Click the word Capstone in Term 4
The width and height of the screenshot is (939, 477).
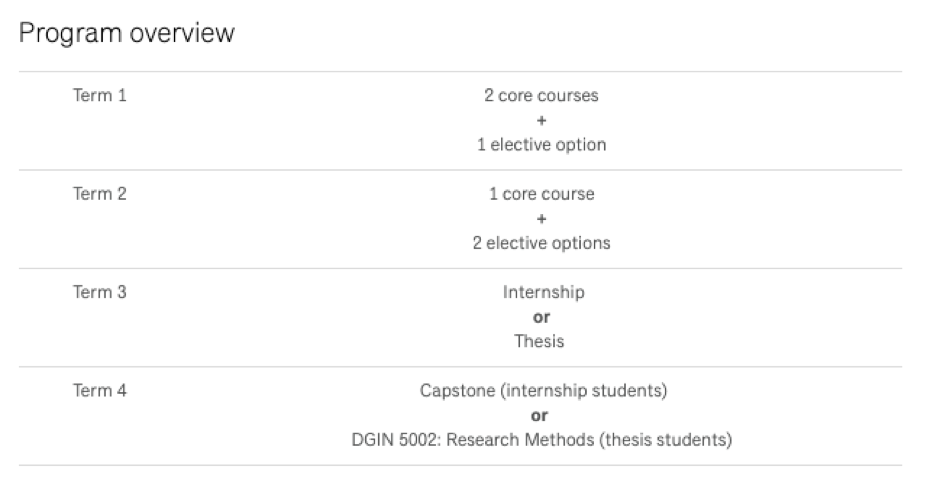click(453, 390)
